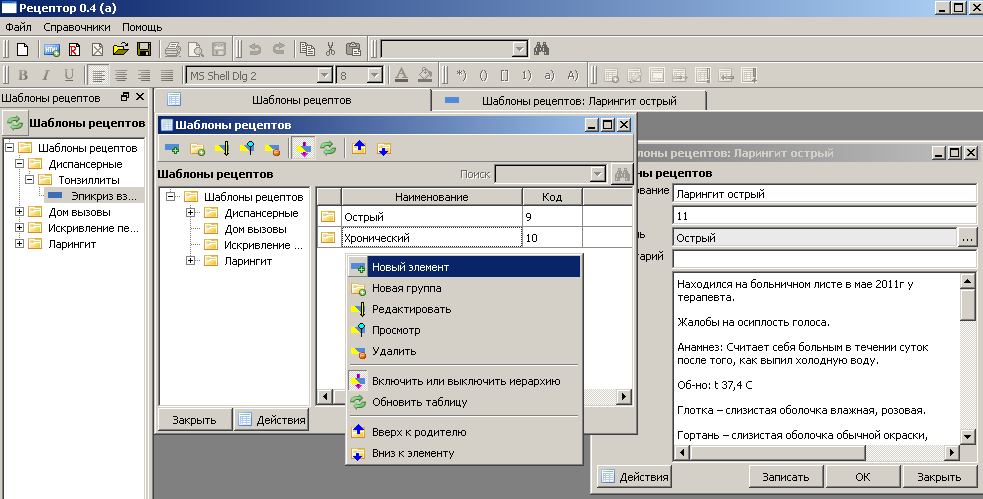Click the font color swatch button
This screenshot has height=499, width=983.
pos(401,75)
